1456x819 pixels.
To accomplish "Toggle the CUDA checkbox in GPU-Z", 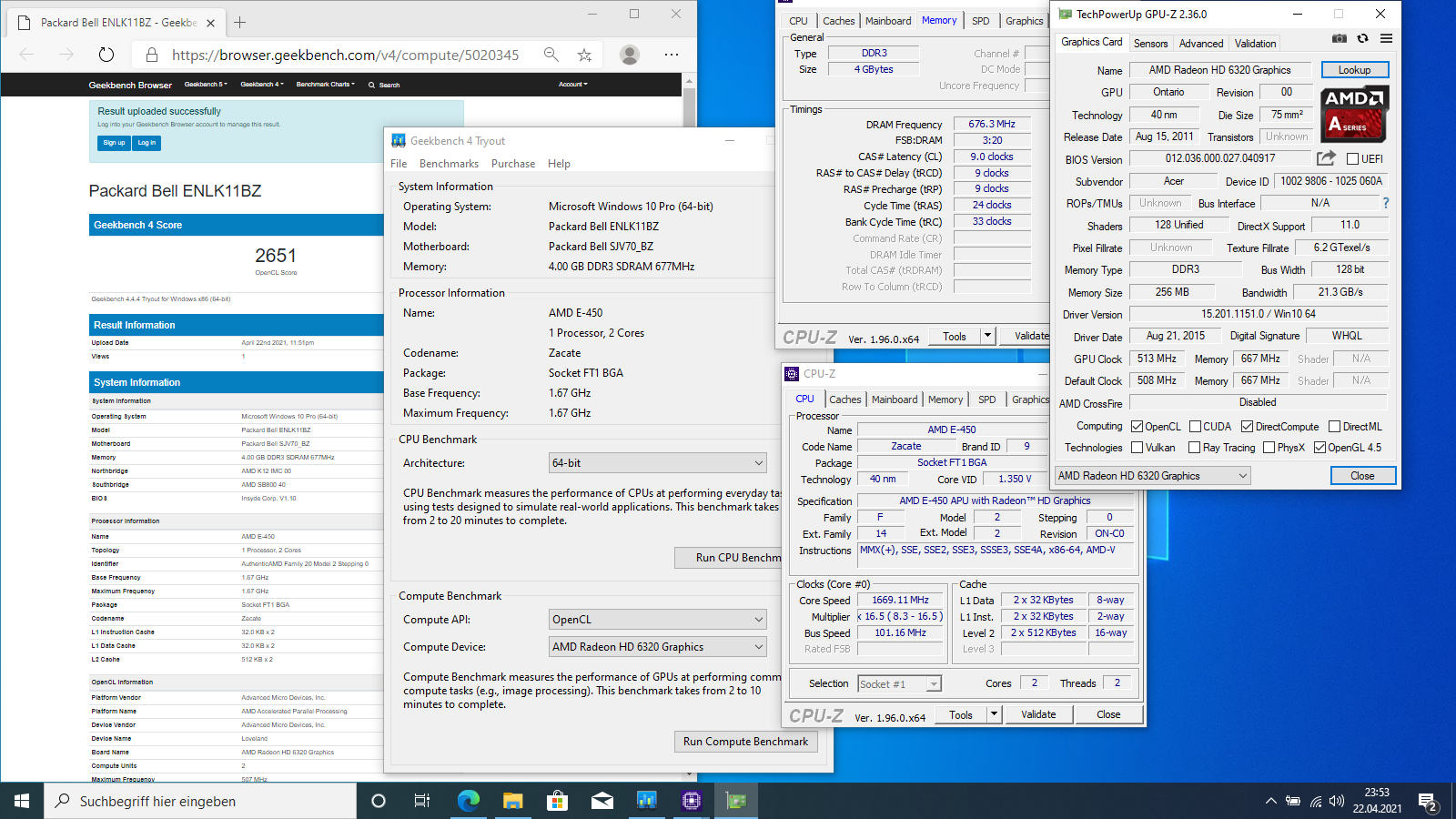I will 1195,426.
